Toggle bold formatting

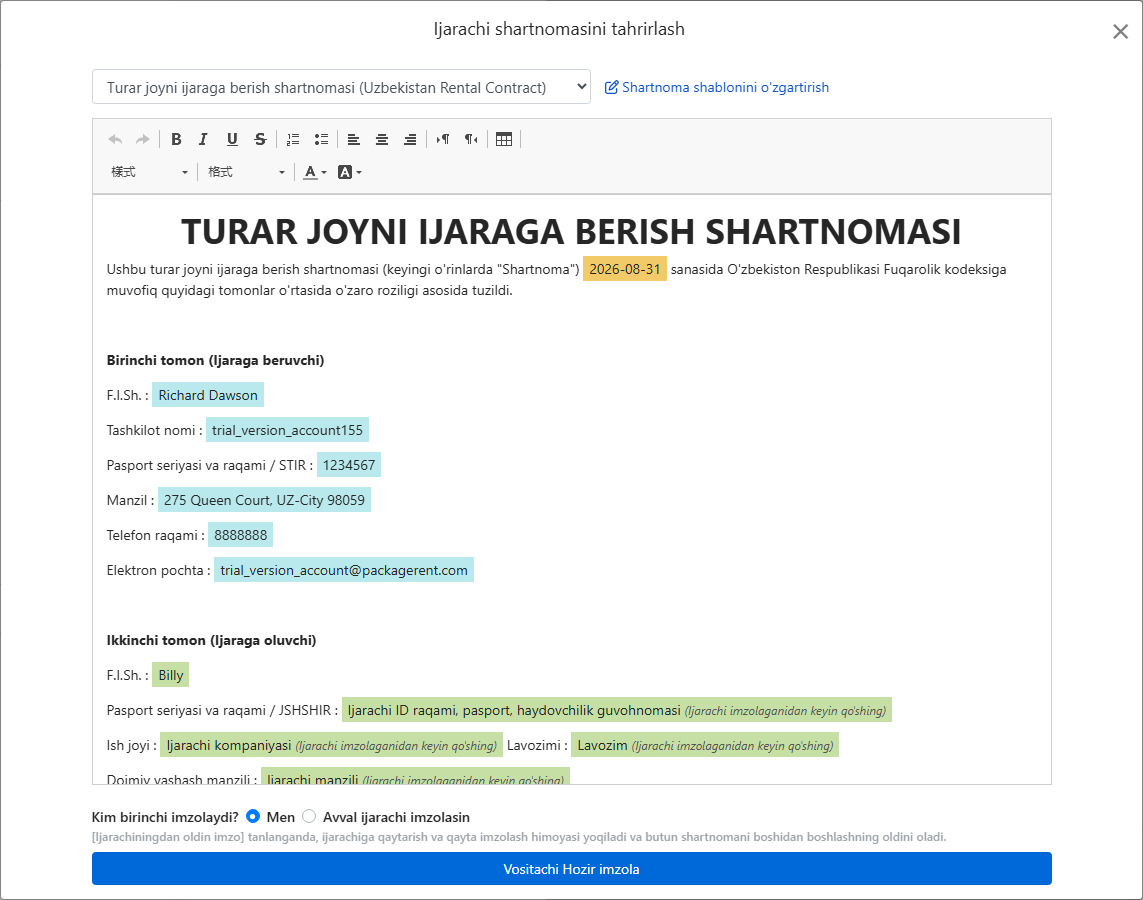pos(176,139)
